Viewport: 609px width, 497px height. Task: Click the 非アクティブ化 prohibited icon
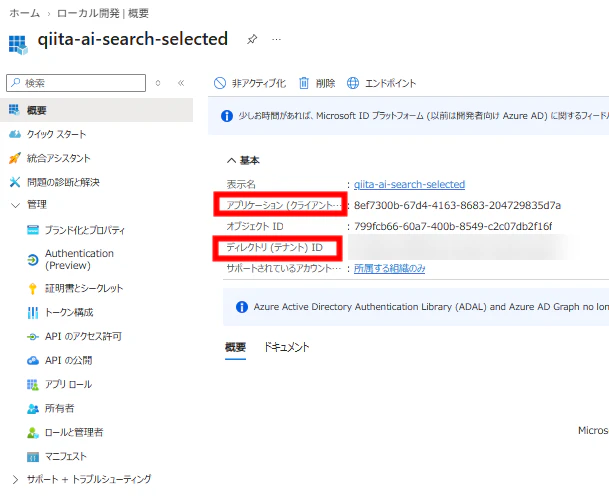click(220, 83)
